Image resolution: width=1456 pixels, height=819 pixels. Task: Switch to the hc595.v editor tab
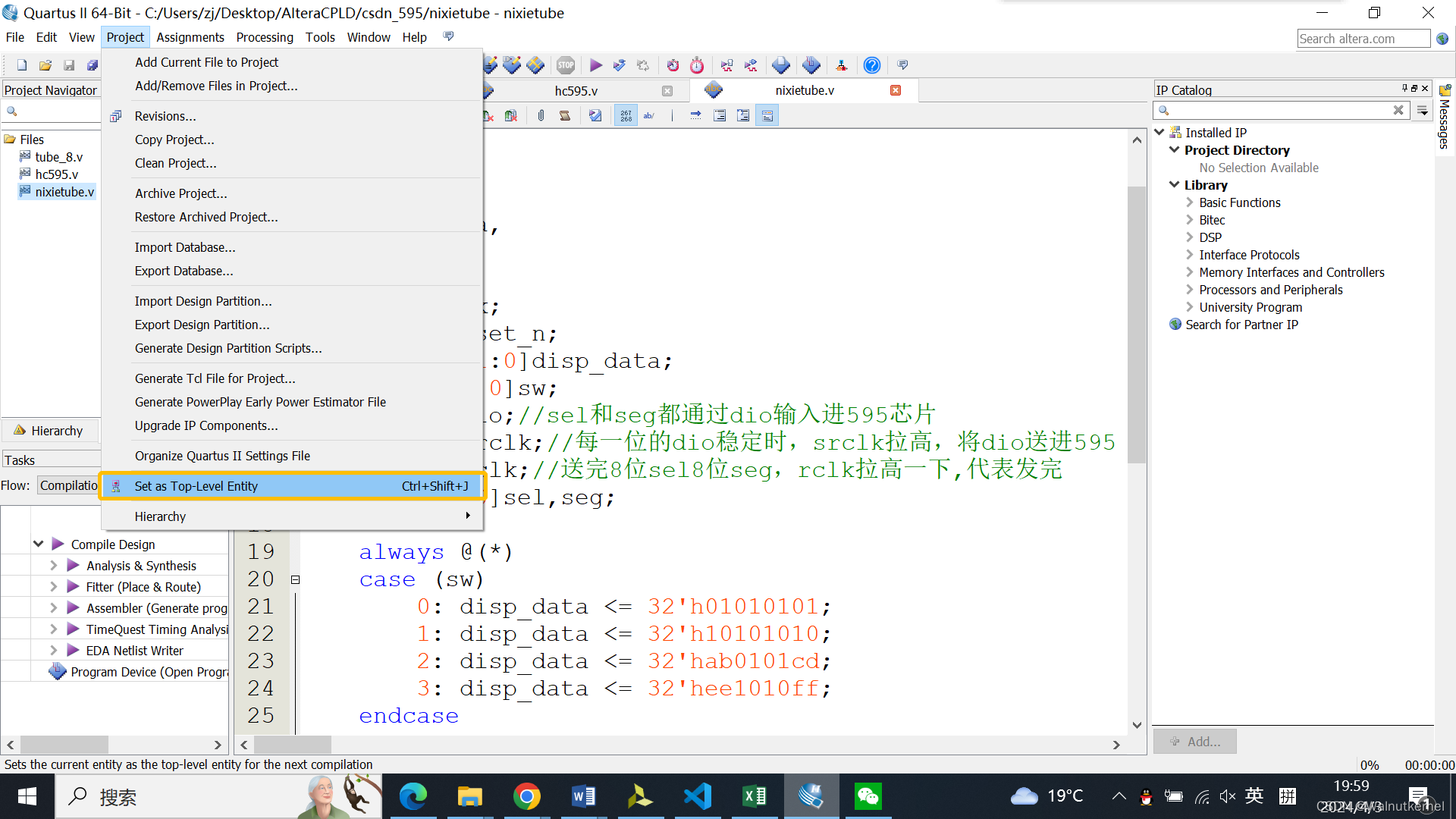576,90
